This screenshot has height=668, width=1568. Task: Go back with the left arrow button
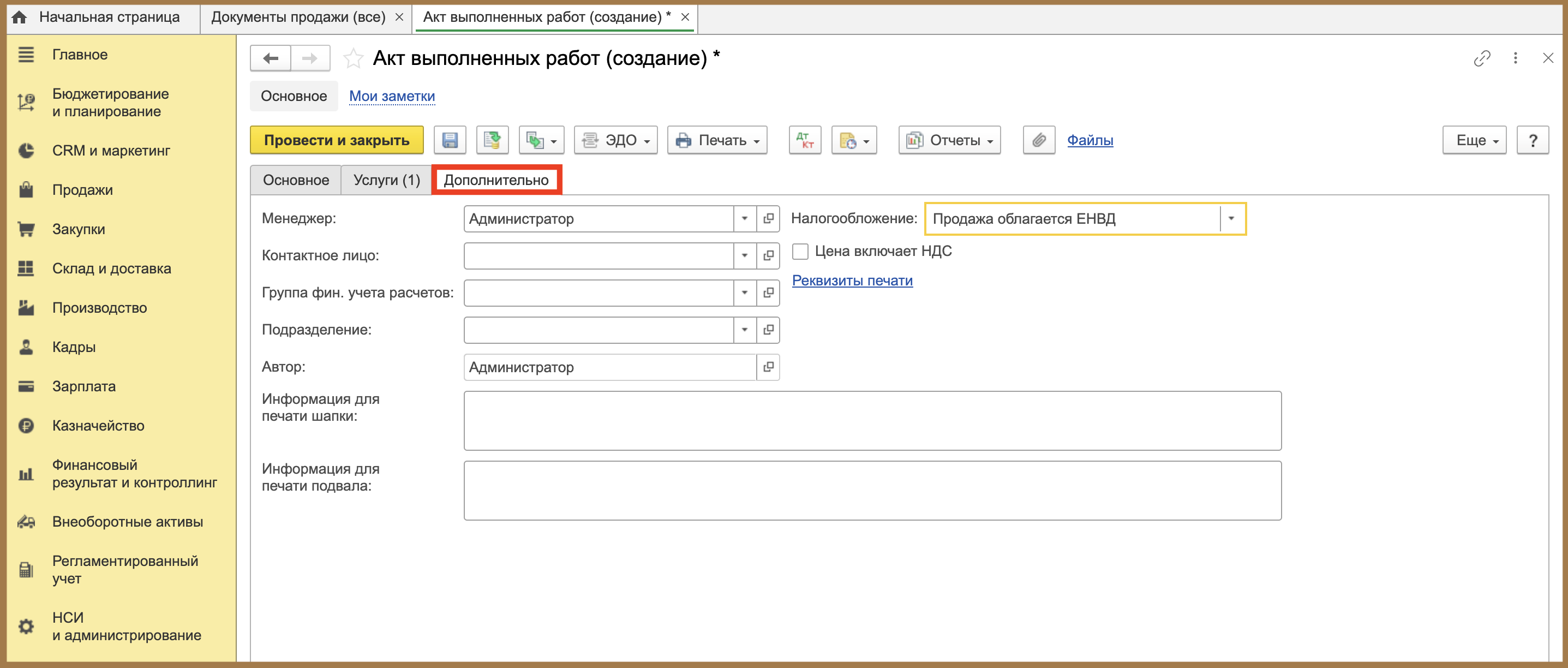pyautogui.click(x=270, y=58)
